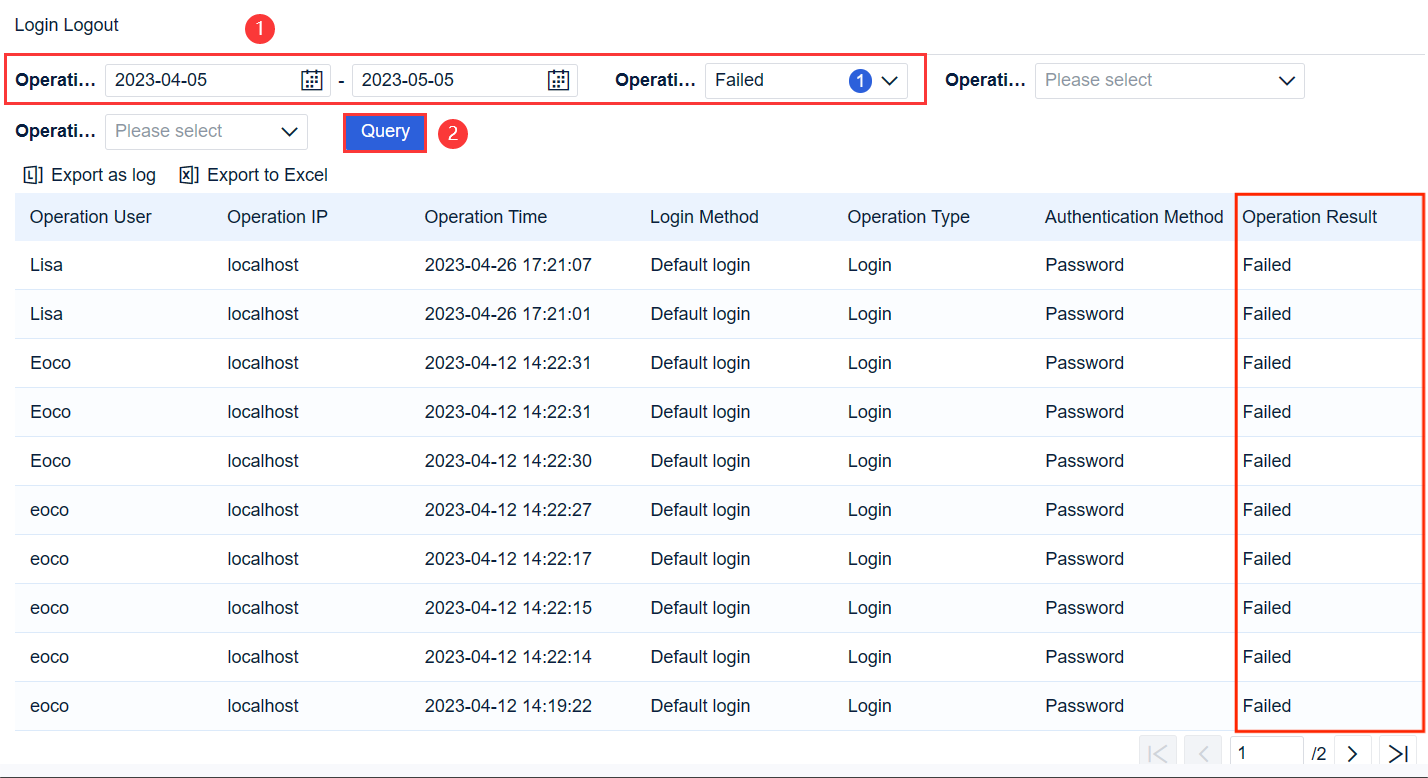Click the Operation Result column header
The height and width of the screenshot is (778, 1428).
click(x=1310, y=216)
